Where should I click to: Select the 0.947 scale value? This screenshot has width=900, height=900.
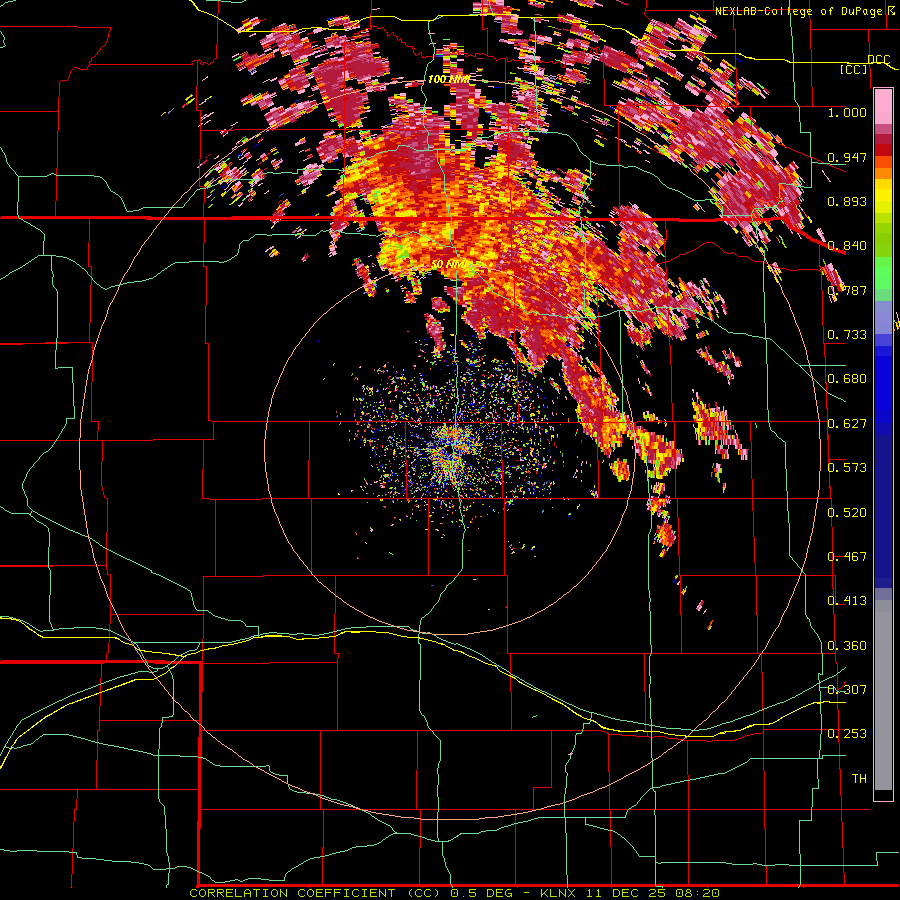point(847,157)
